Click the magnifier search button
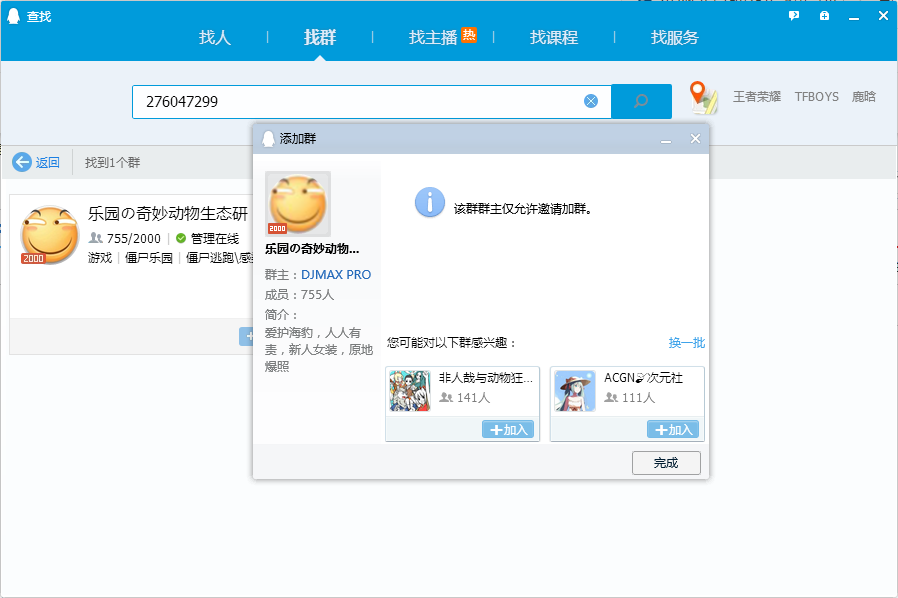 pos(641,101)
